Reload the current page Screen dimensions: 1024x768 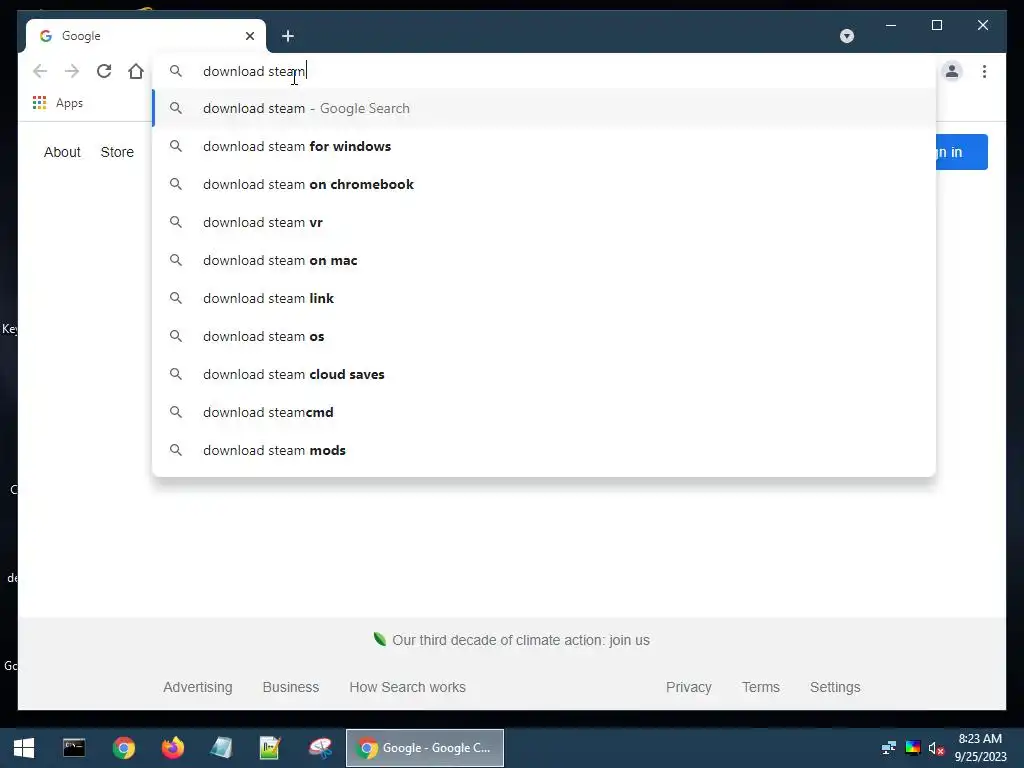point(104,71)
